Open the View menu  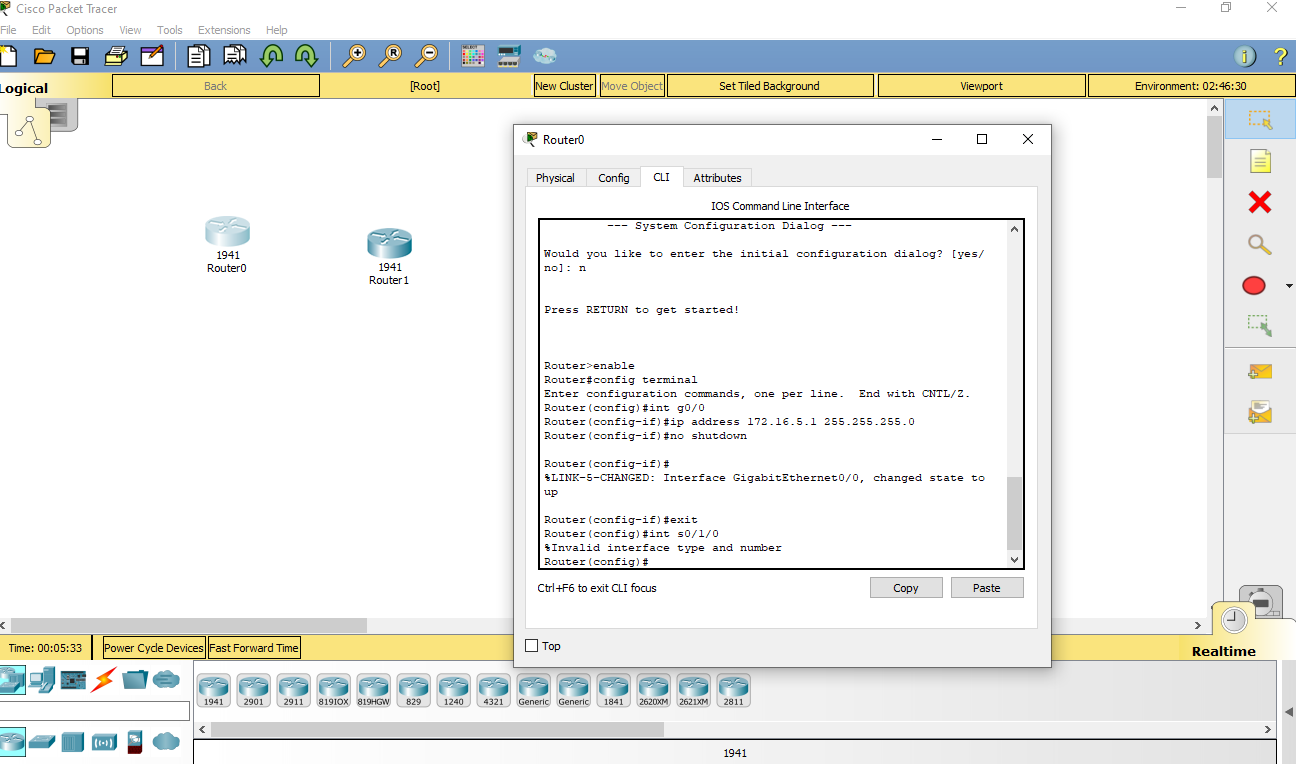click(x=131, y=30)
